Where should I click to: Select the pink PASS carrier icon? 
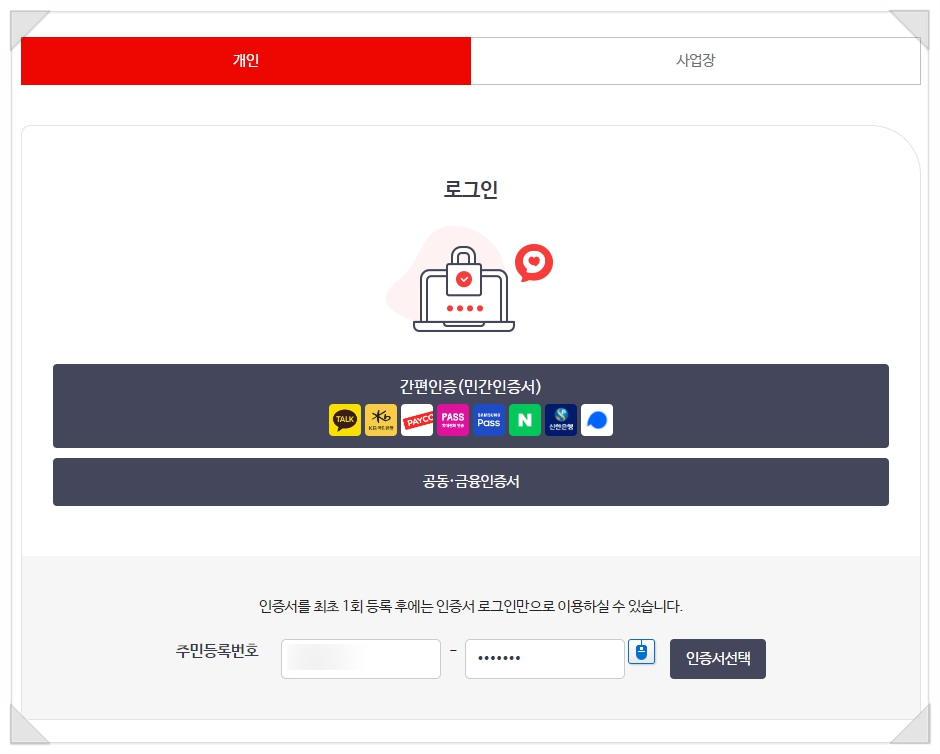pos(453,420)
